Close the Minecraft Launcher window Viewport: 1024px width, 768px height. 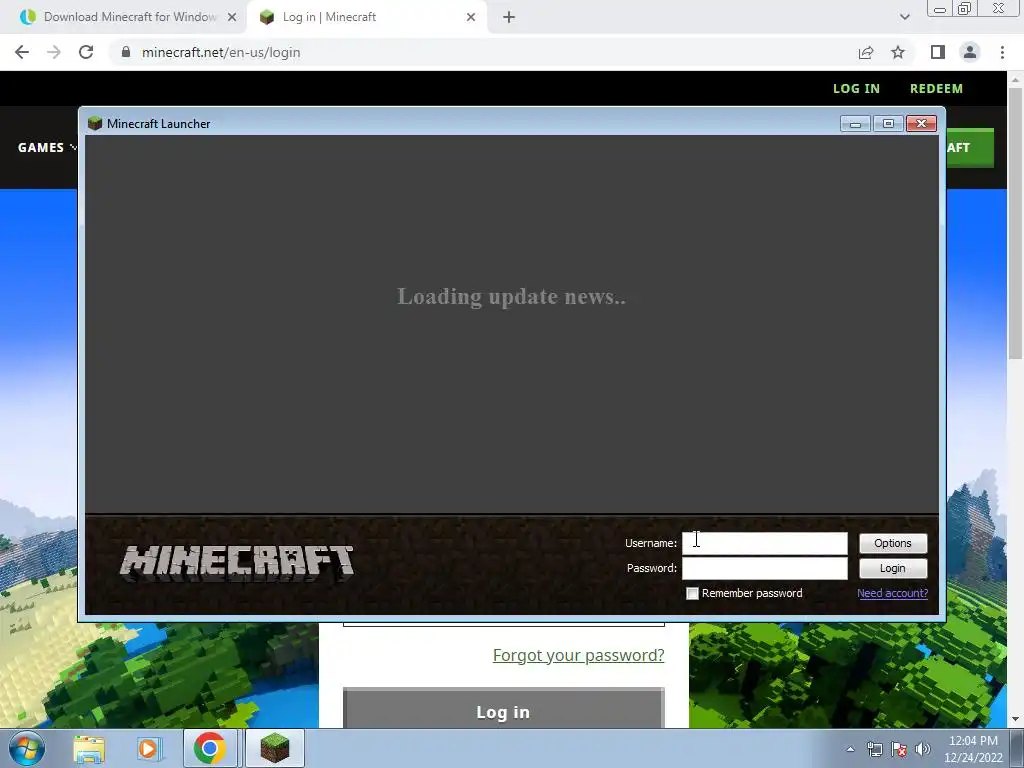point(921,123)
